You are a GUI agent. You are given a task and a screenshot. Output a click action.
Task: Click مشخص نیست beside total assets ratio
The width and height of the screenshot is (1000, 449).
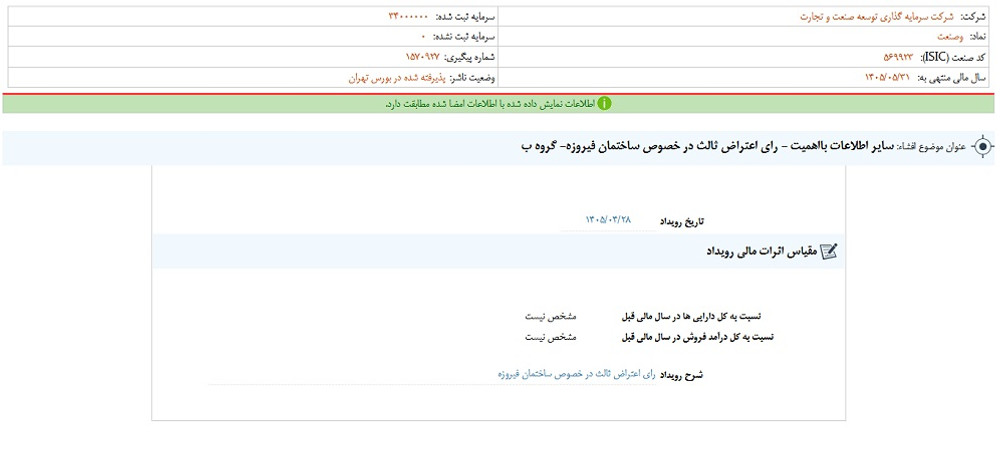550,316
